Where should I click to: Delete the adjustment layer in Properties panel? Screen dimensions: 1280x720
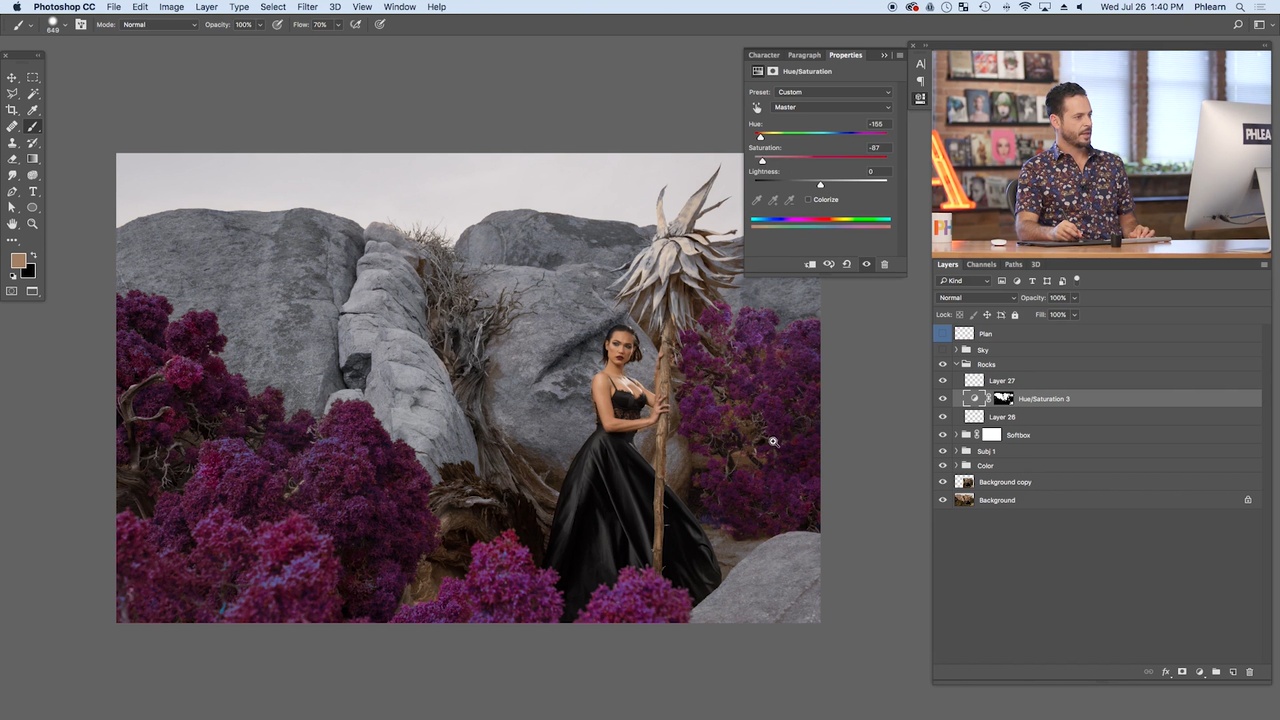(x=884, y=264)
